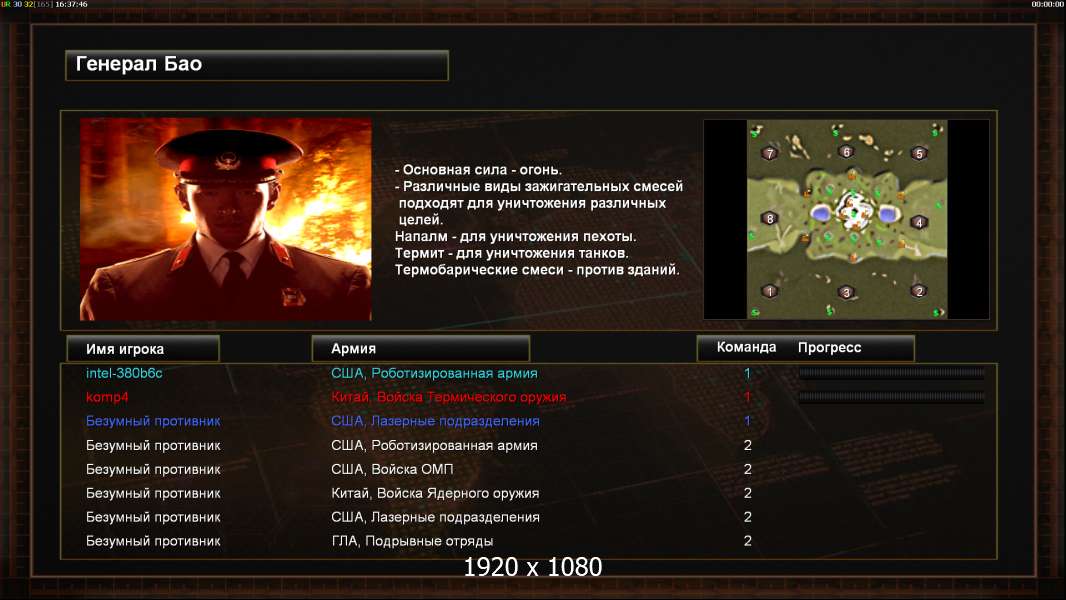1066x600 pixels.
Task: Click the Генерал Бао title bar
Action: (x=257, y=65)
